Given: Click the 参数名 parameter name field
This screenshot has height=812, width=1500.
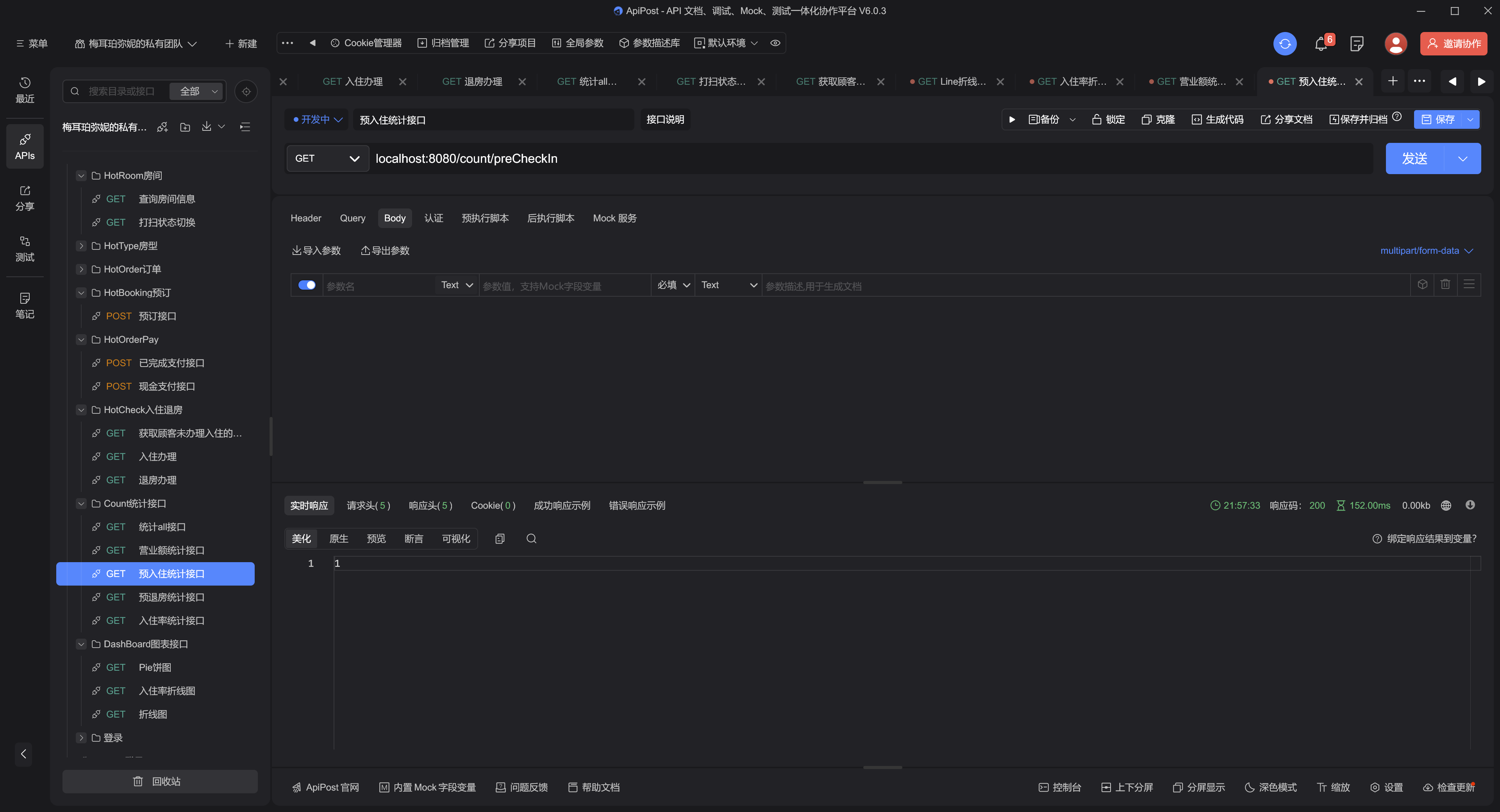Looking at the screenshot, I should pyautogui.click(x=379, y=285).
